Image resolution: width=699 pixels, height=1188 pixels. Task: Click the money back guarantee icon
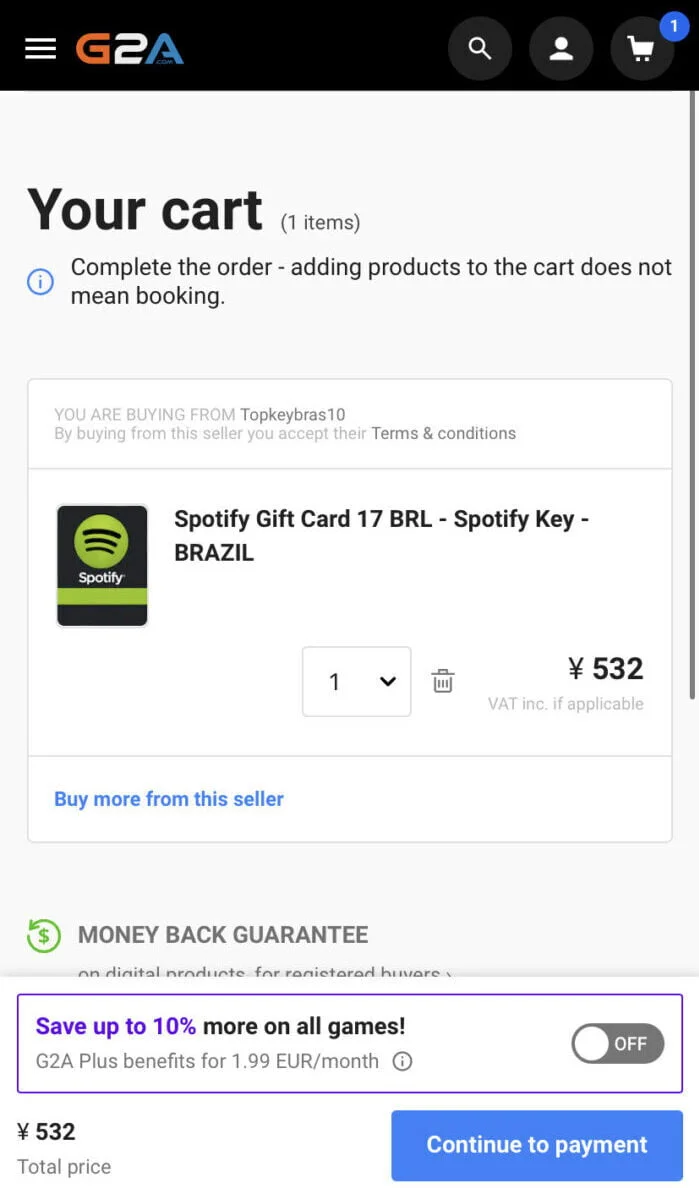point(44,936)
